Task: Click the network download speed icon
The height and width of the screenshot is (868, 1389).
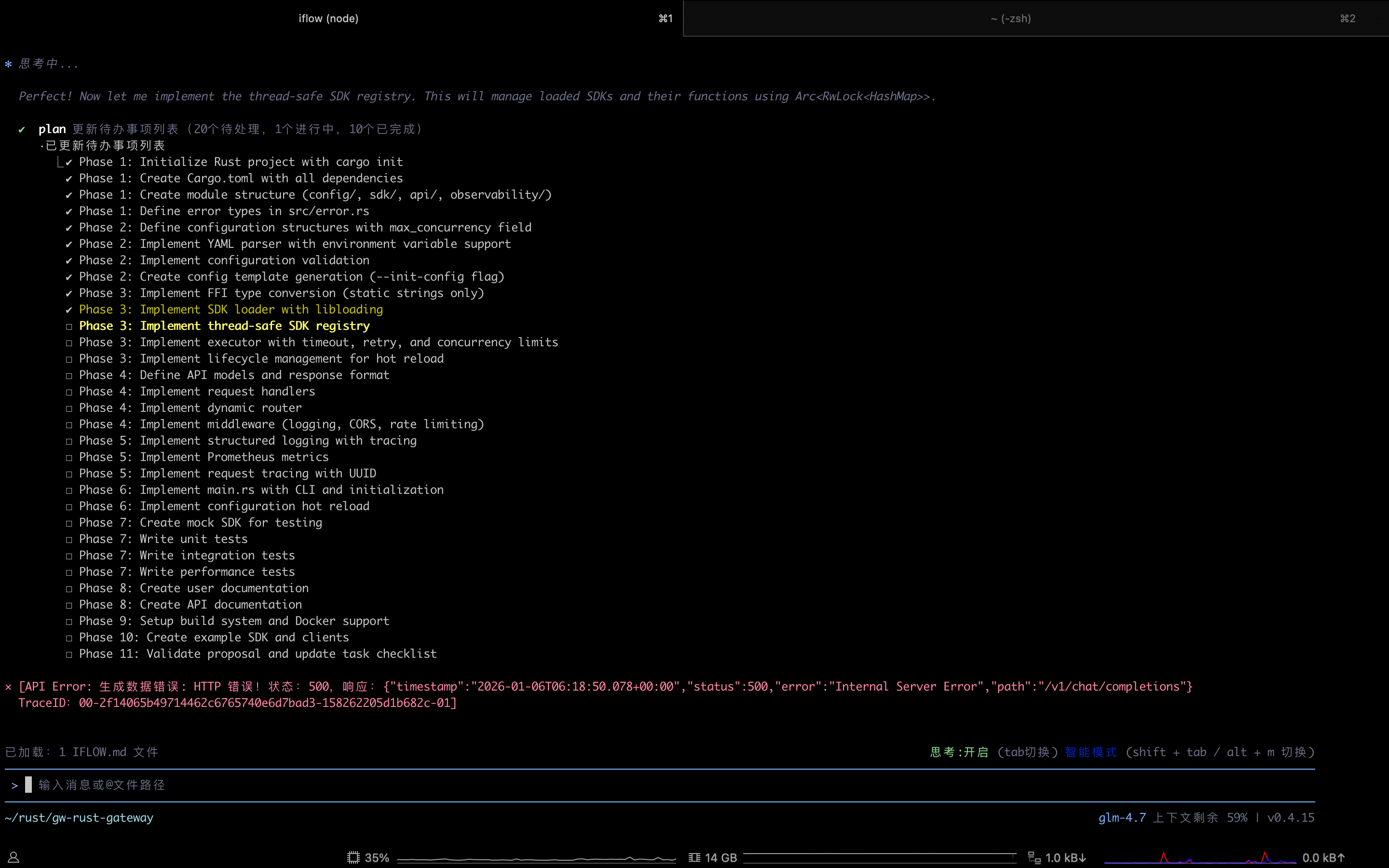Action: pos(1035,857)
